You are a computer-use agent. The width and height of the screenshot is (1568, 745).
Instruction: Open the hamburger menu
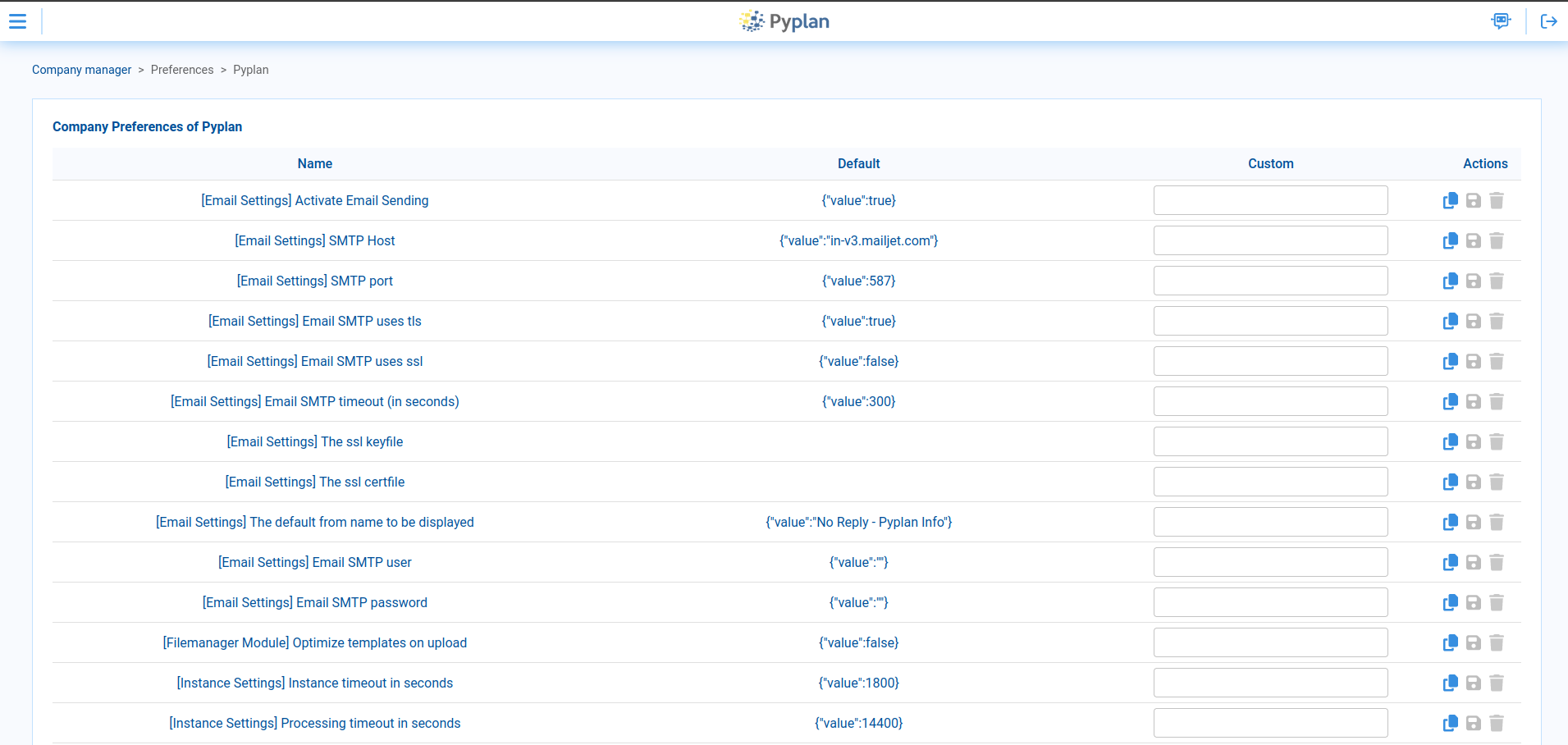(x=17, y=21)
